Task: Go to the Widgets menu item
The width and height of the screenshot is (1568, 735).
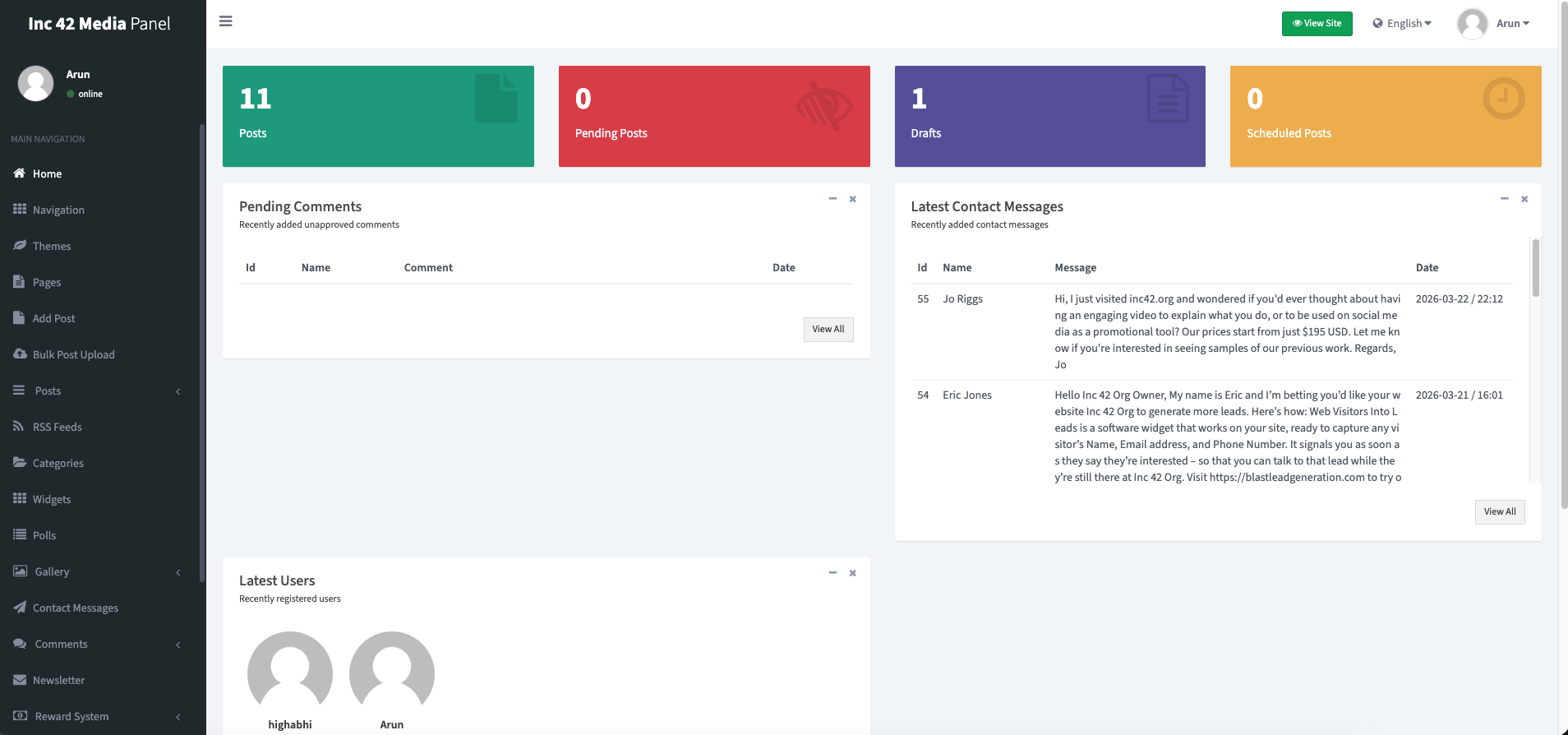Action: pyautogui.click(x=52, y=499)
